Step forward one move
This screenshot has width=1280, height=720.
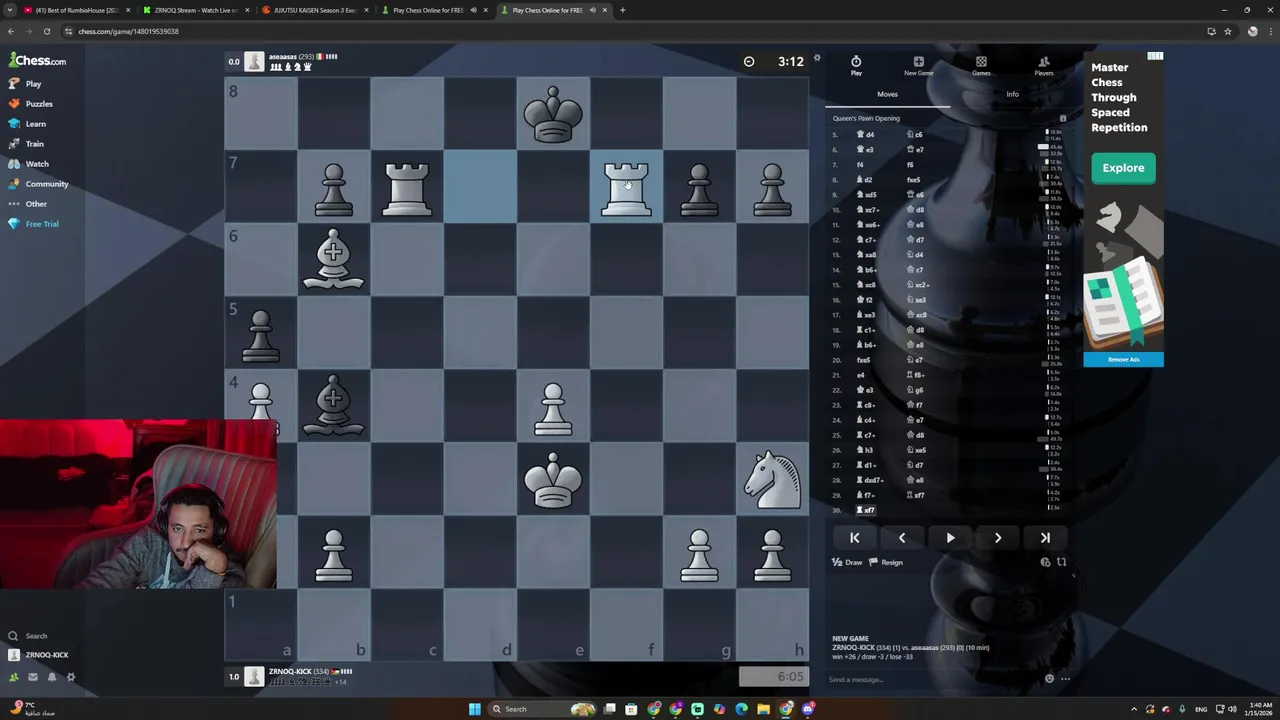(x=998, y=538)
